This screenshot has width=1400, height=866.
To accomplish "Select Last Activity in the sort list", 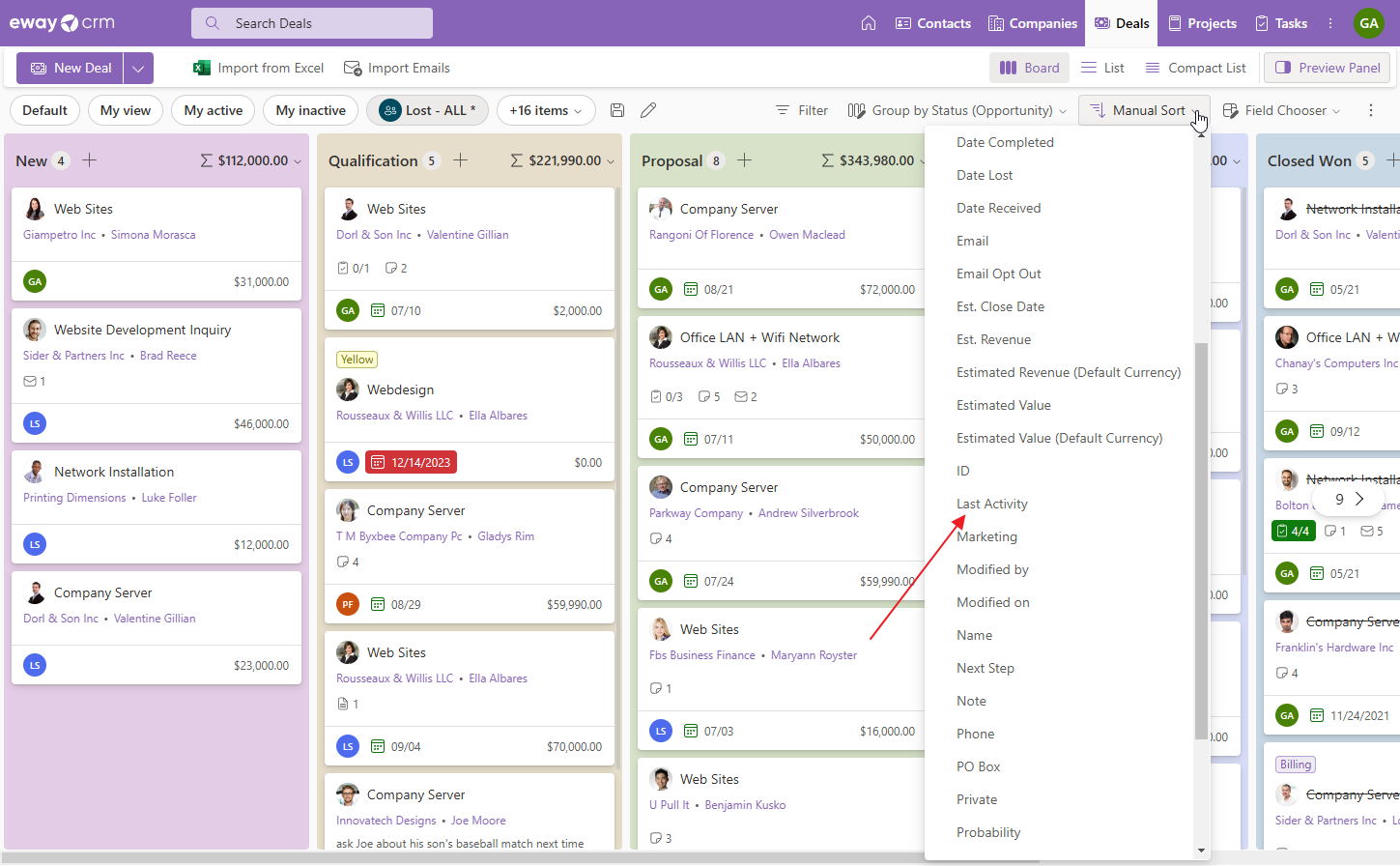I will (992, 504).
